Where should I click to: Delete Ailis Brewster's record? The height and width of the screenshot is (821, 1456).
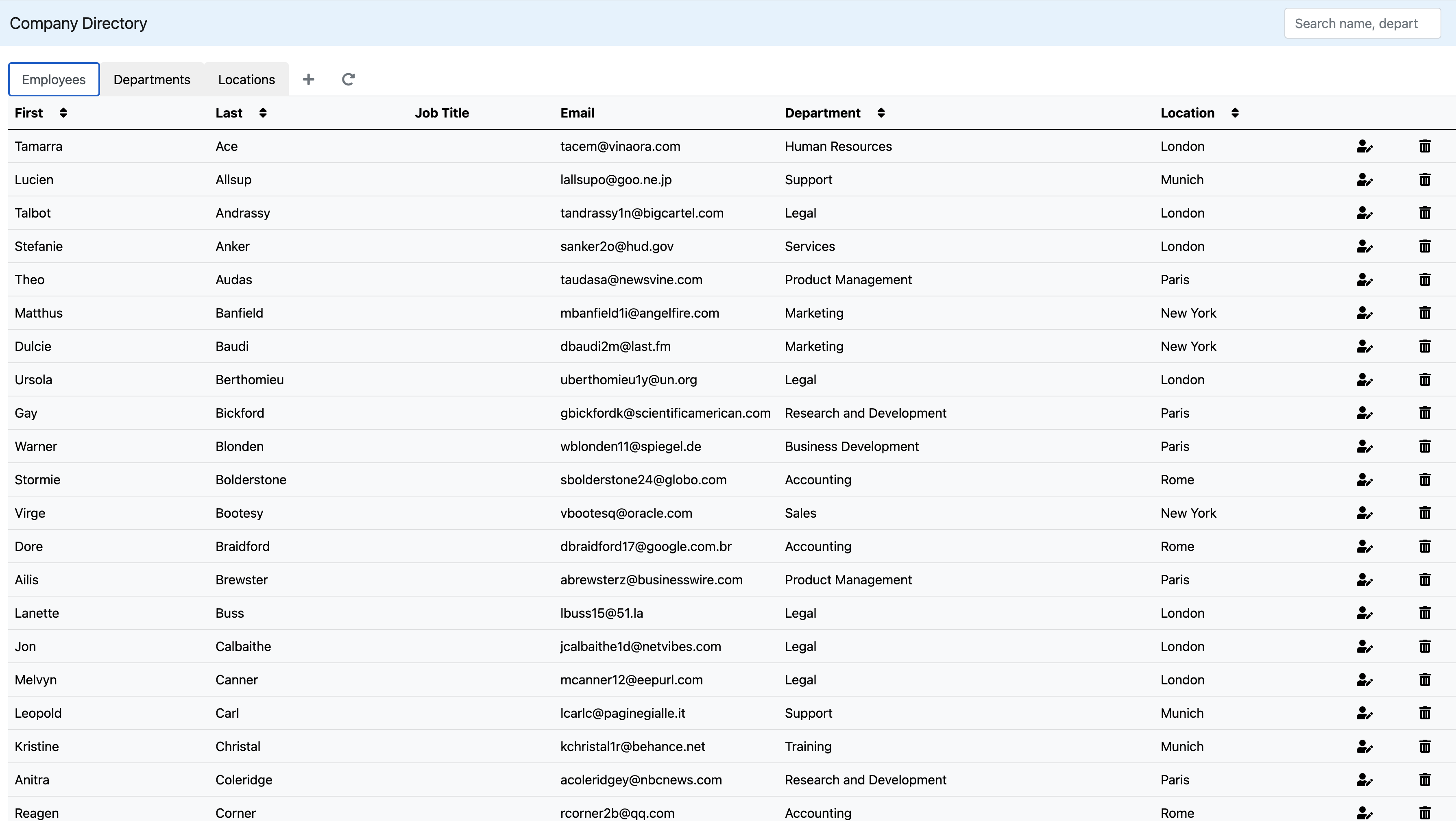(x=1425, y=580)
